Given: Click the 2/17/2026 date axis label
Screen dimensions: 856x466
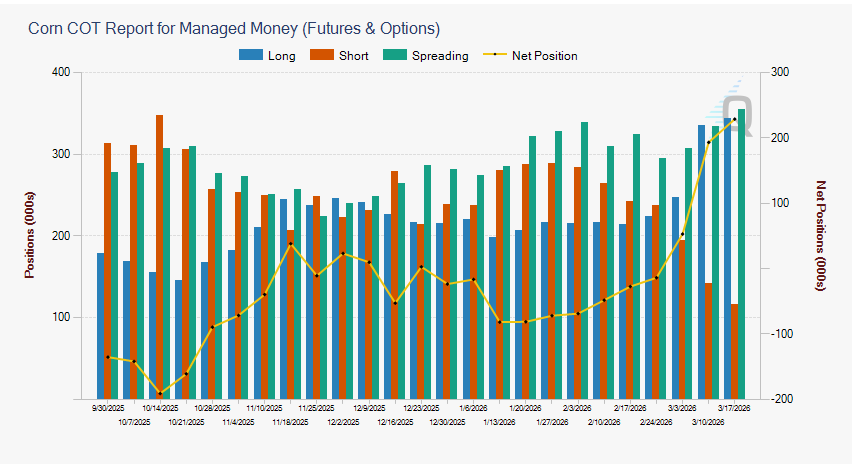Looking at the screenshot, I should pos(630,408).
